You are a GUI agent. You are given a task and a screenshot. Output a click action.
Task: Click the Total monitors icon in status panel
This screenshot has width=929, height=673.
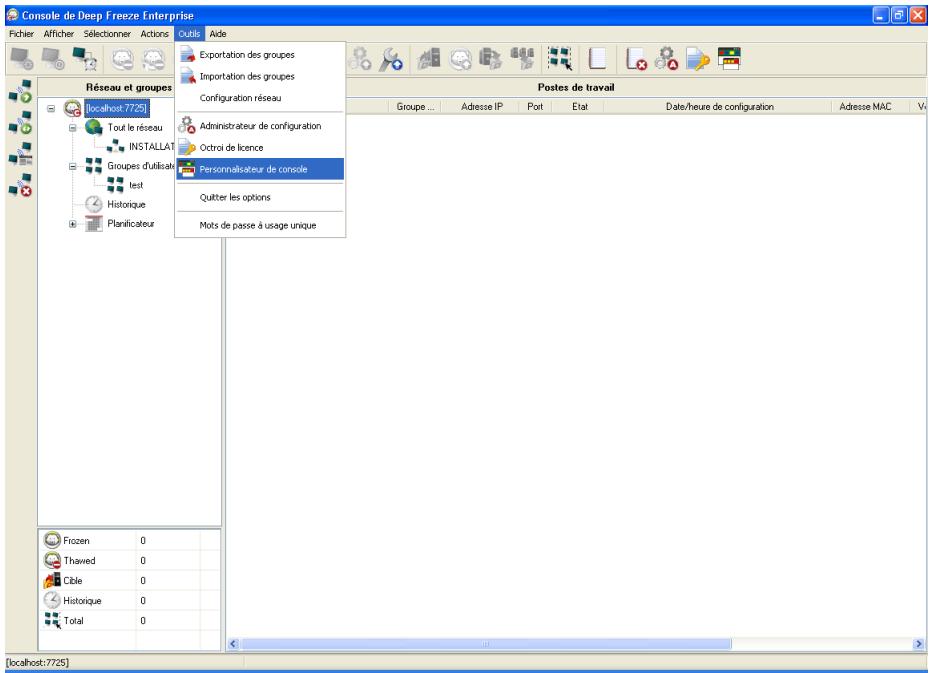(52, 620)
